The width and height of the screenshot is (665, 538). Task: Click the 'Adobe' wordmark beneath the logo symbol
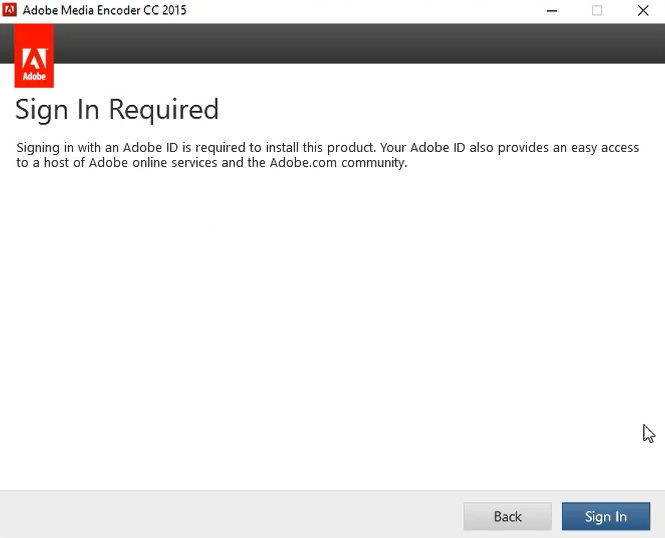pyautogui.click(x=35, y=76)
